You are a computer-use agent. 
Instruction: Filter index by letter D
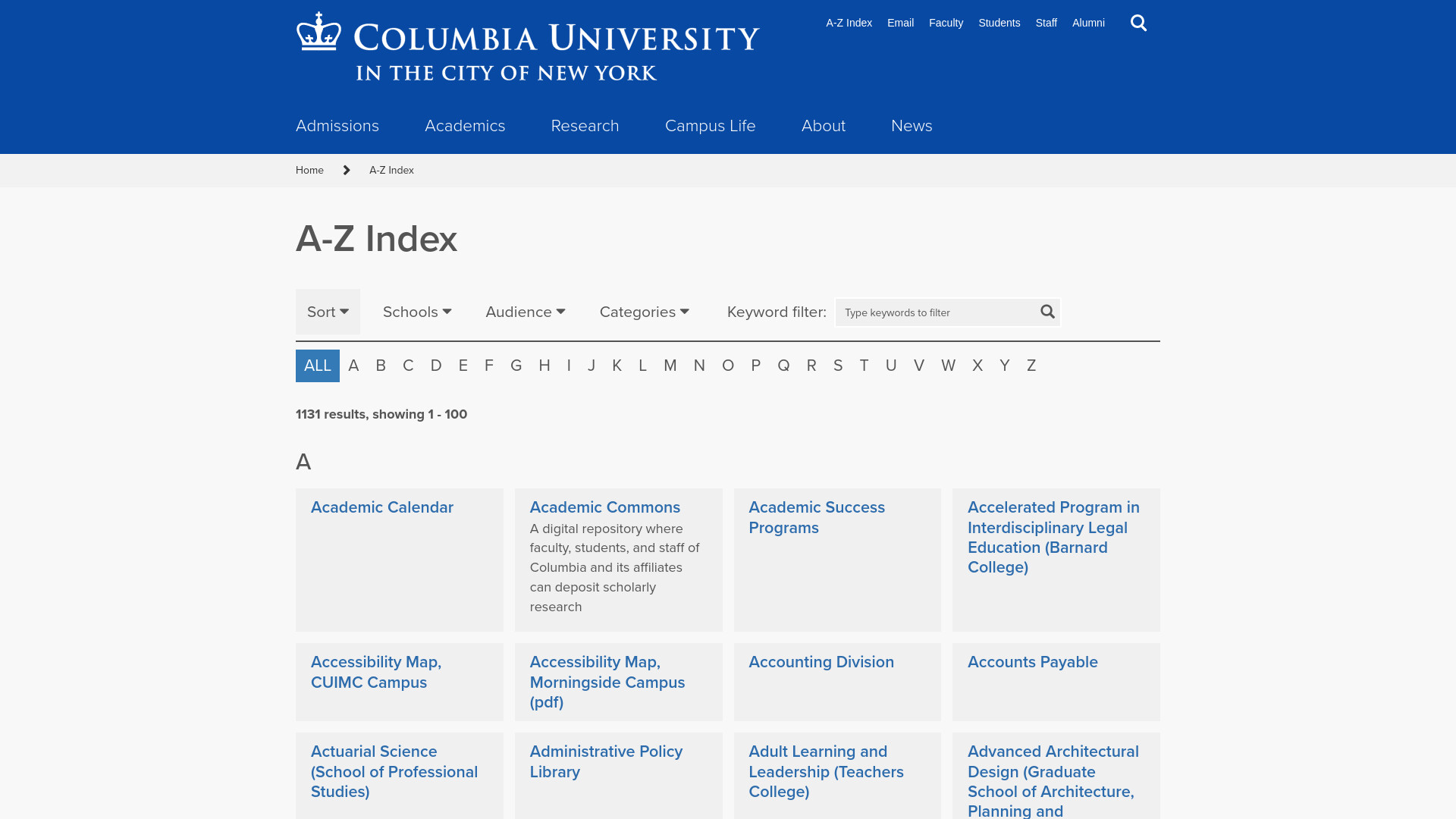click(436, 366)
